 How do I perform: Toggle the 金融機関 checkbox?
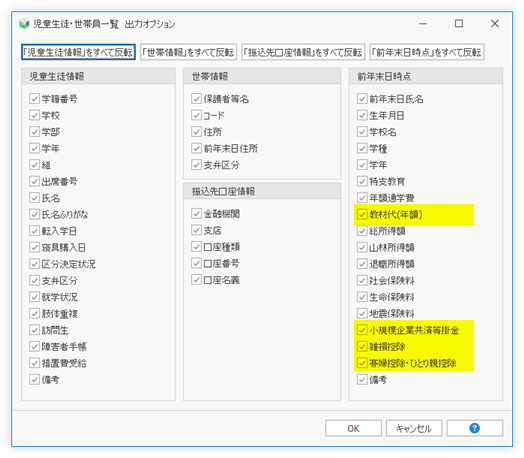196,214
